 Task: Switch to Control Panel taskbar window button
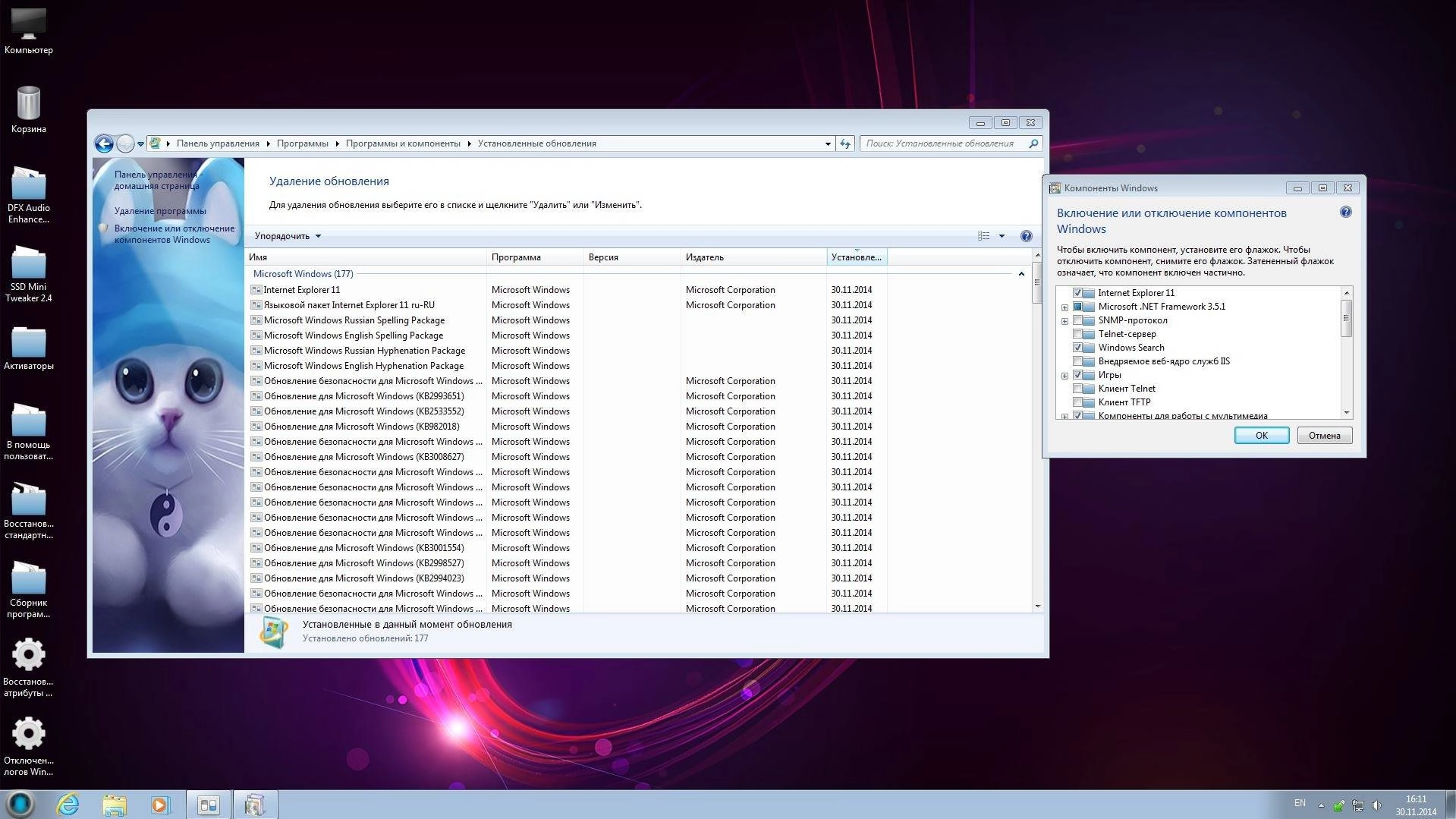tap(209, 805)
